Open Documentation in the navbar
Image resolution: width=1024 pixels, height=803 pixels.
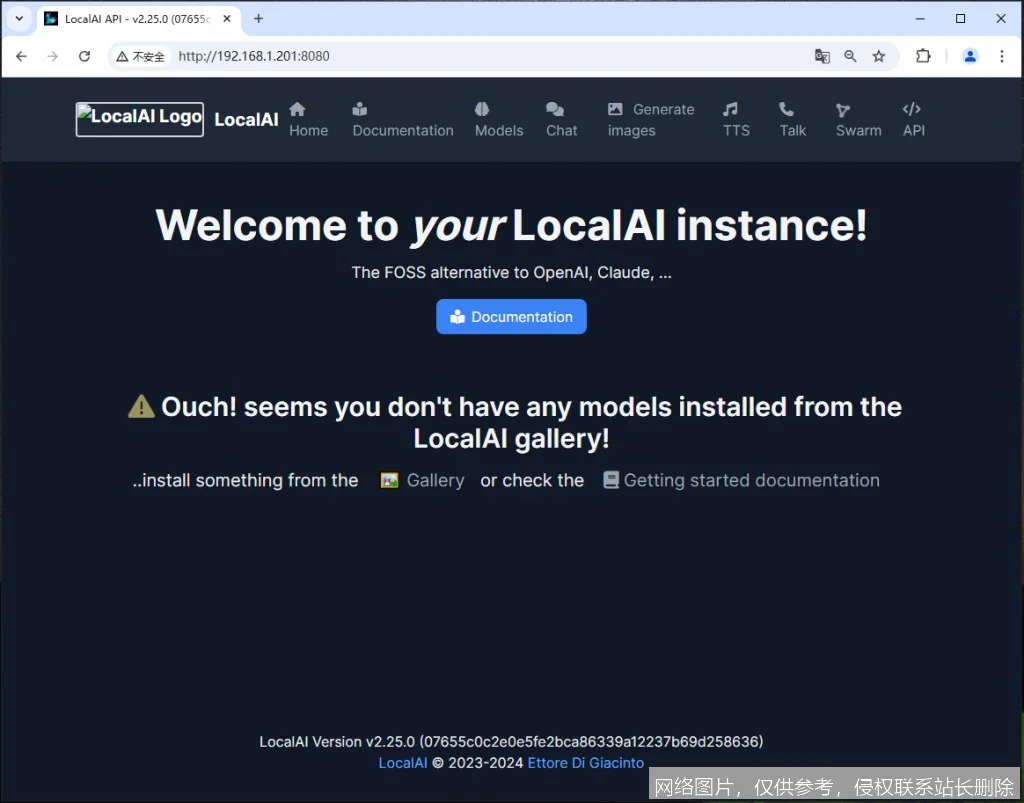pyautogui.click(x=403, y=120)
